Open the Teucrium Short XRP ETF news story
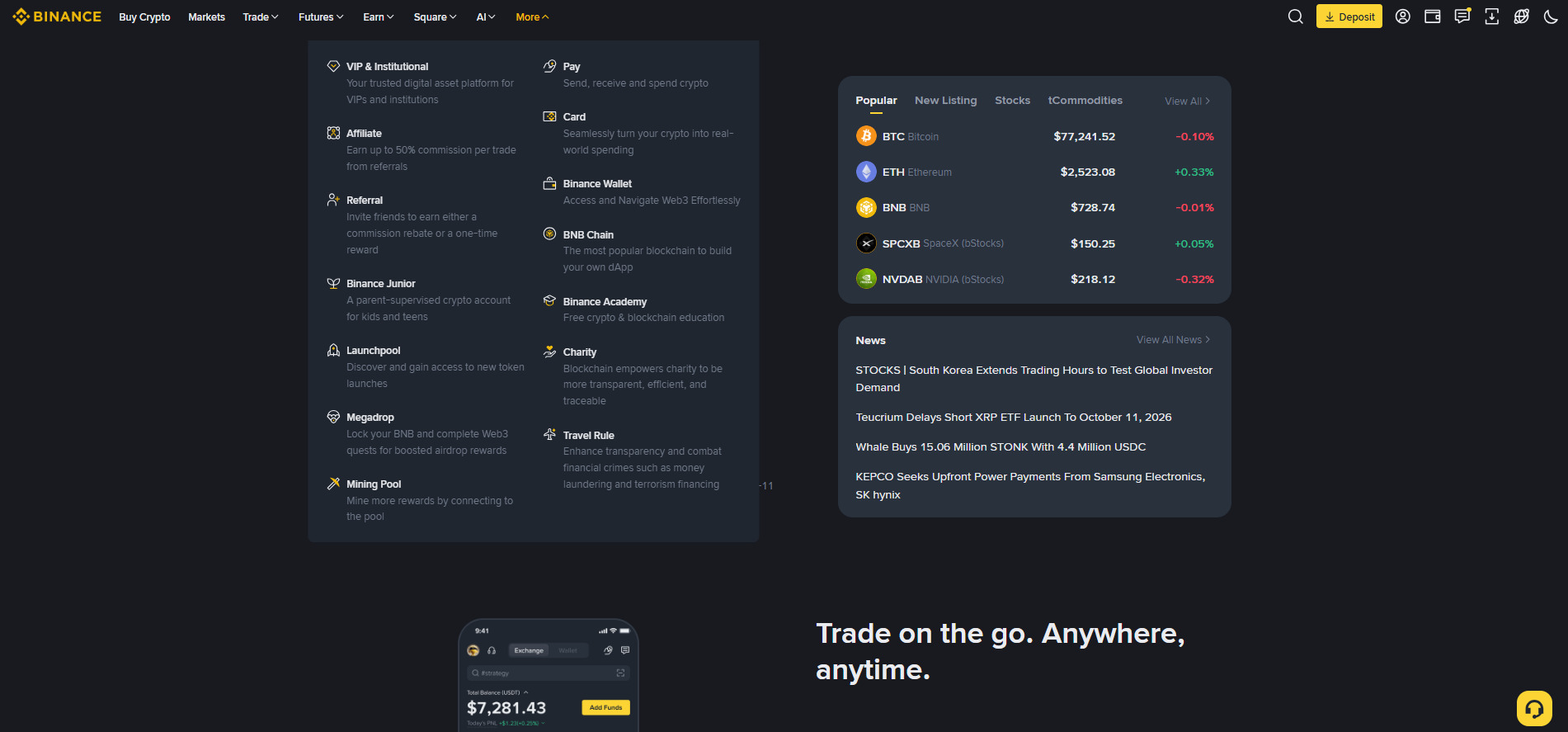Image resolution: width=1568 pixels, height=732 pixels. coord(1014,418)
